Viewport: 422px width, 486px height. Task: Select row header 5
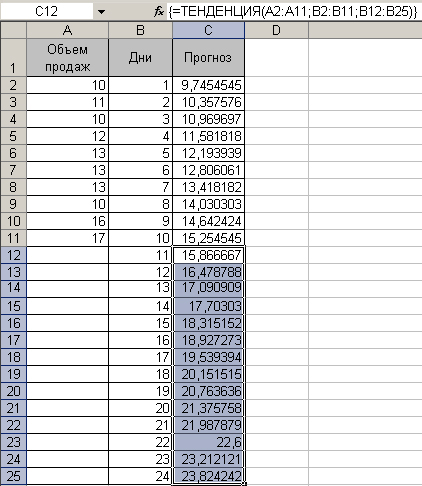pos(13,136)
